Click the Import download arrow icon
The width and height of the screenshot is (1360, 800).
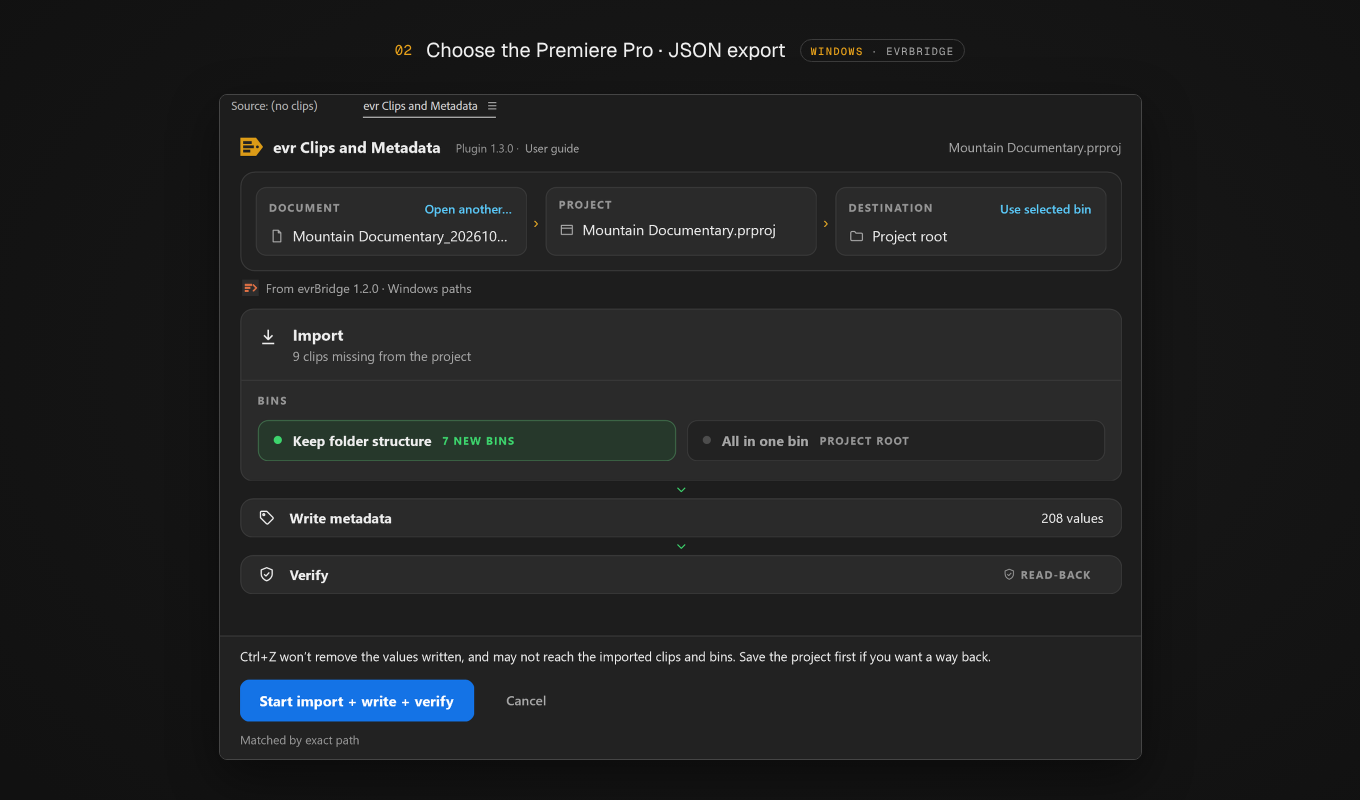[x=268, y=337]
